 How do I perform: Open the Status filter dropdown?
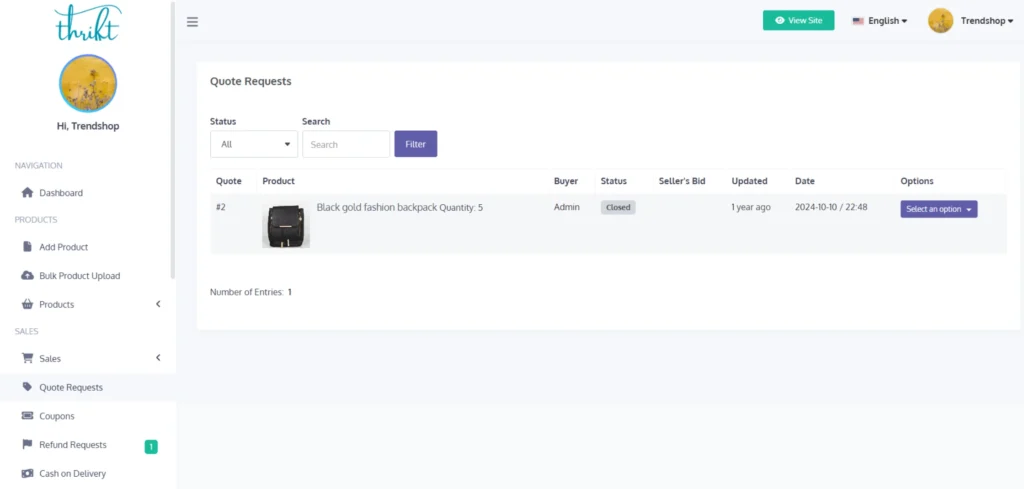pos(254,144)
